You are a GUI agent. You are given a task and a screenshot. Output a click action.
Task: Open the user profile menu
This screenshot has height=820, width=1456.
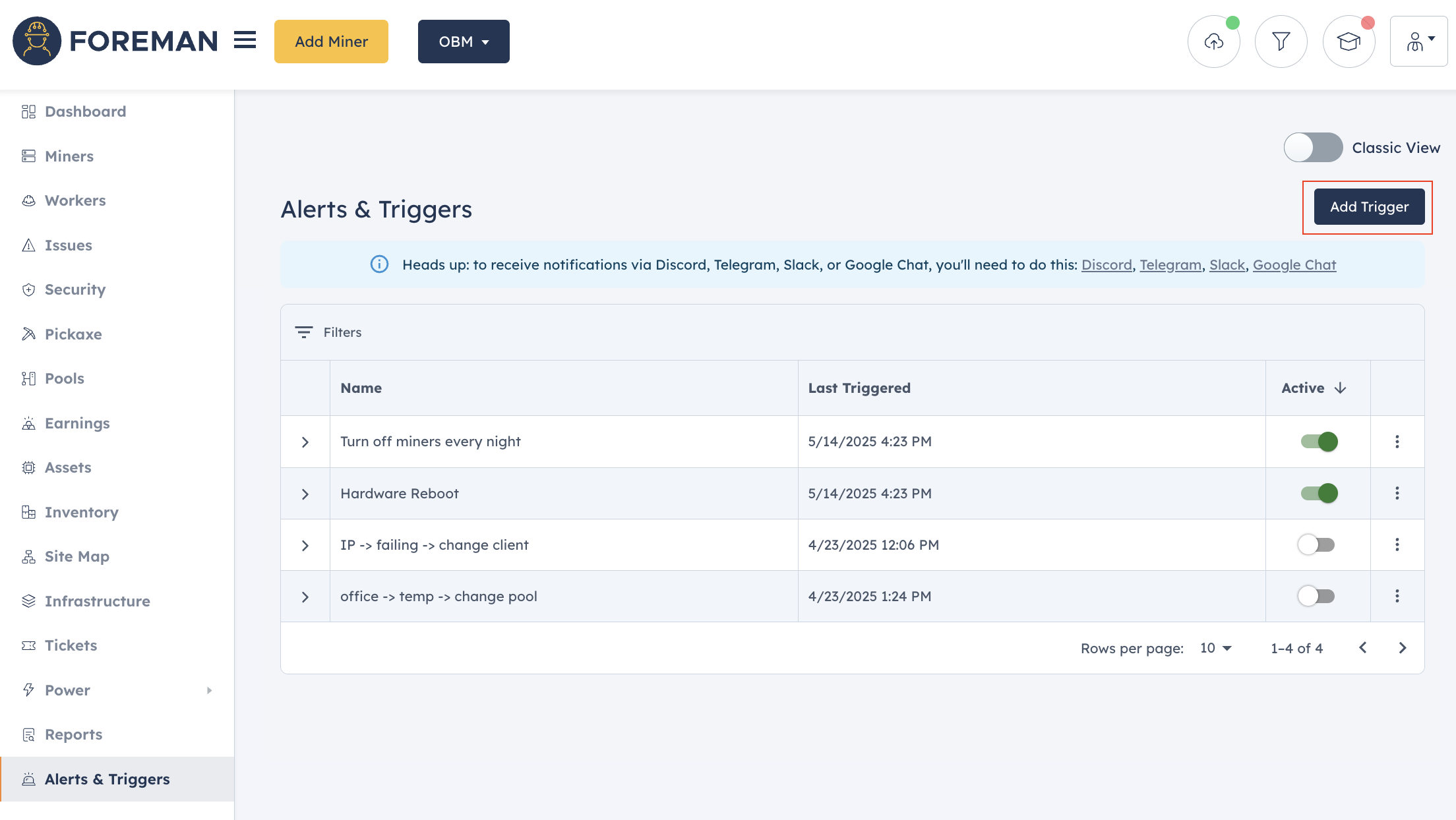tap(1418, 42)
